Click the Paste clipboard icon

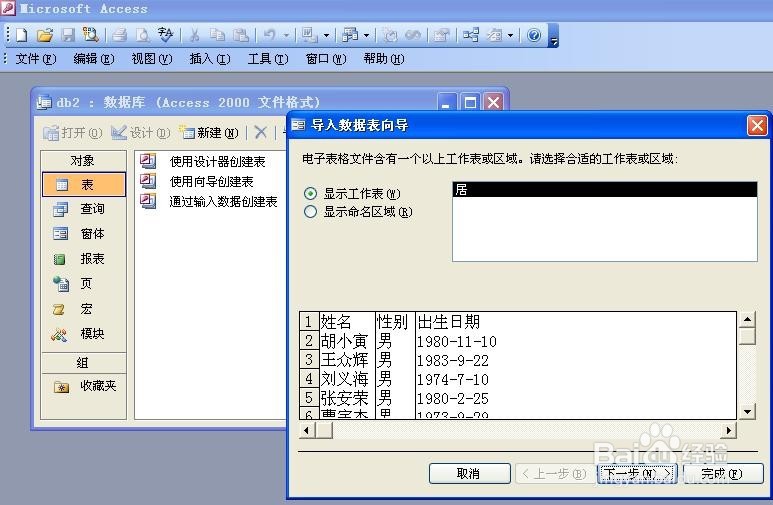[x=241, y=35]
